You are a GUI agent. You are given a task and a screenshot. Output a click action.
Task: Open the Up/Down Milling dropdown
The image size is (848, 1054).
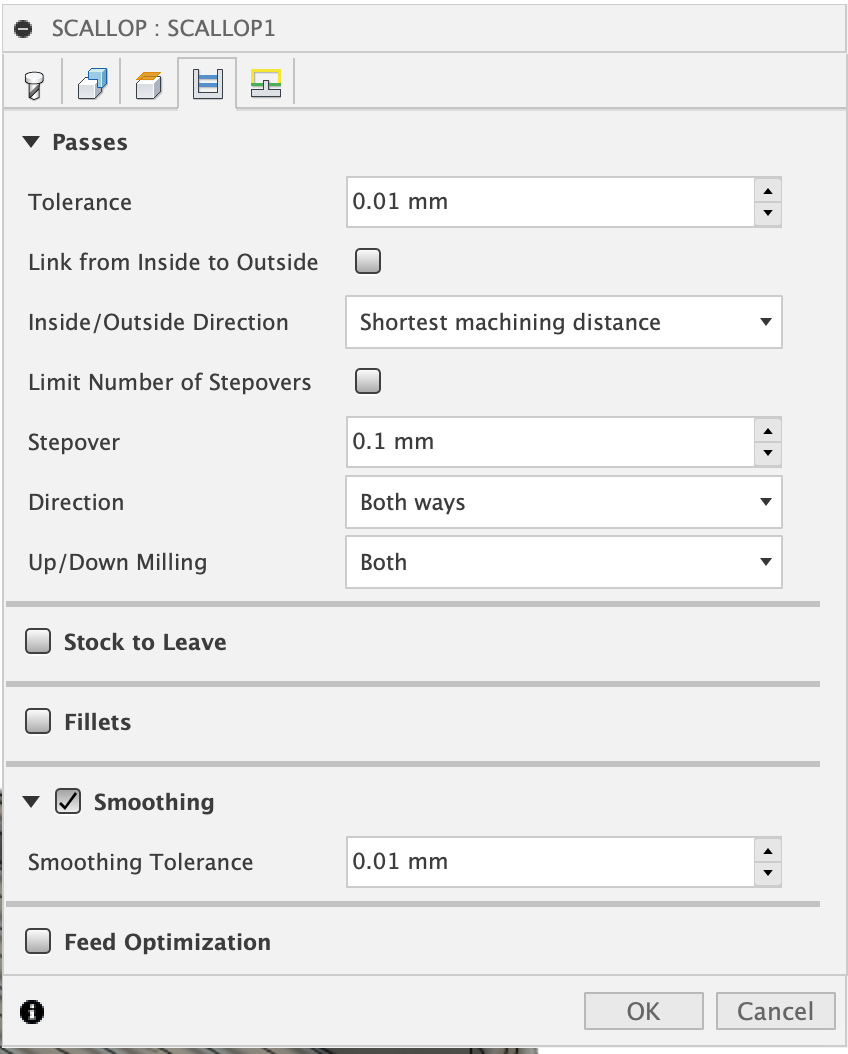(563, 562)
